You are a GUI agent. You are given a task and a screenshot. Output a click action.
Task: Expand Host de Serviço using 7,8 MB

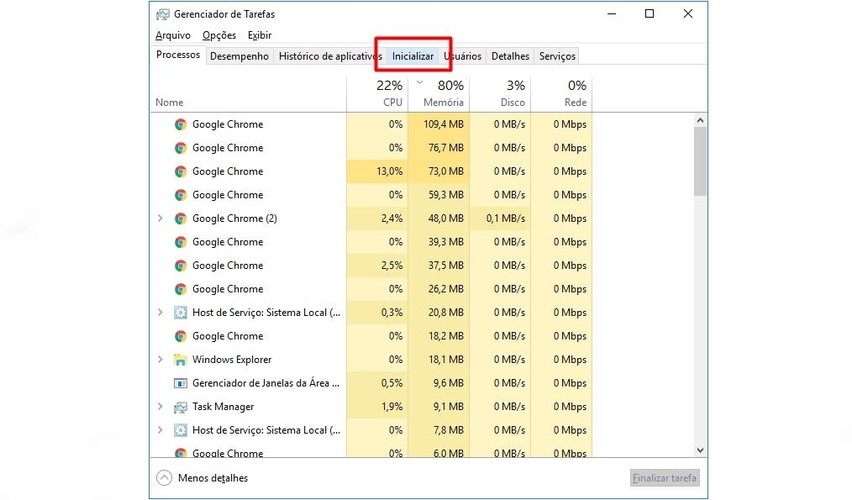160,430
